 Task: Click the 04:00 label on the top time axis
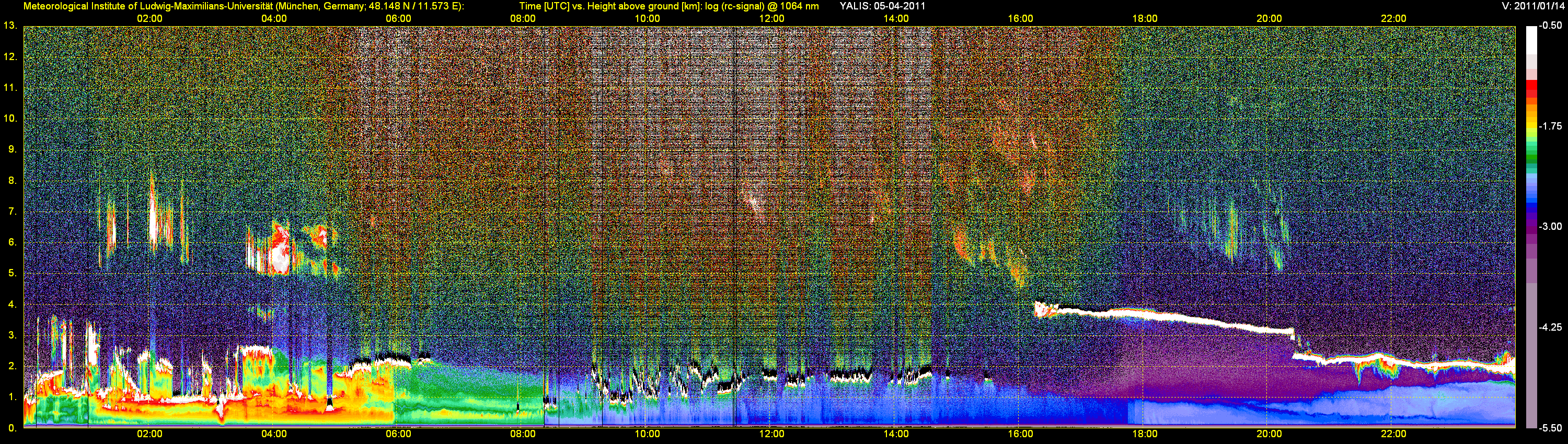(274, 18)
